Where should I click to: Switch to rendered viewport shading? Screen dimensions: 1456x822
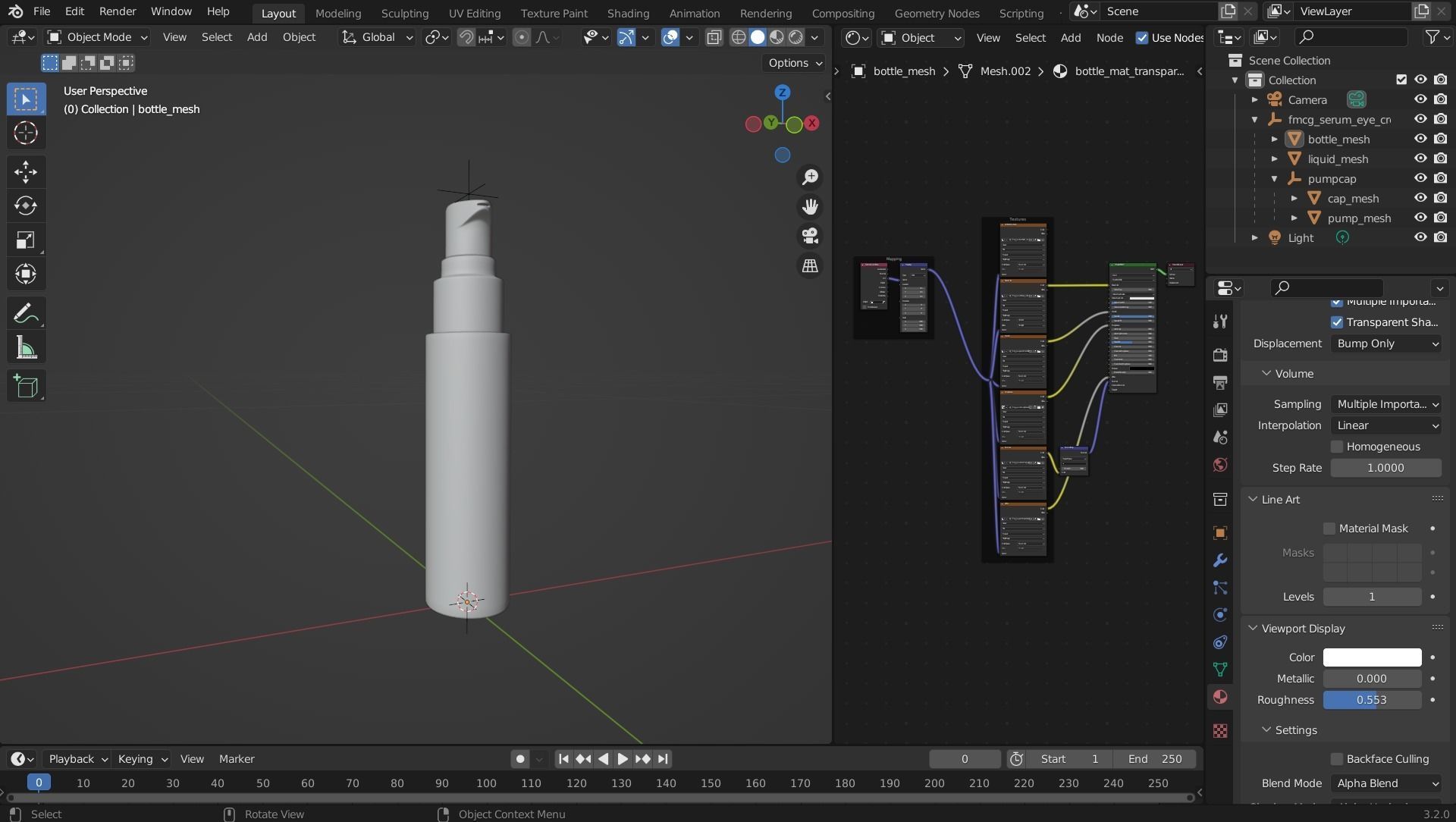click(x=795, y=37)
